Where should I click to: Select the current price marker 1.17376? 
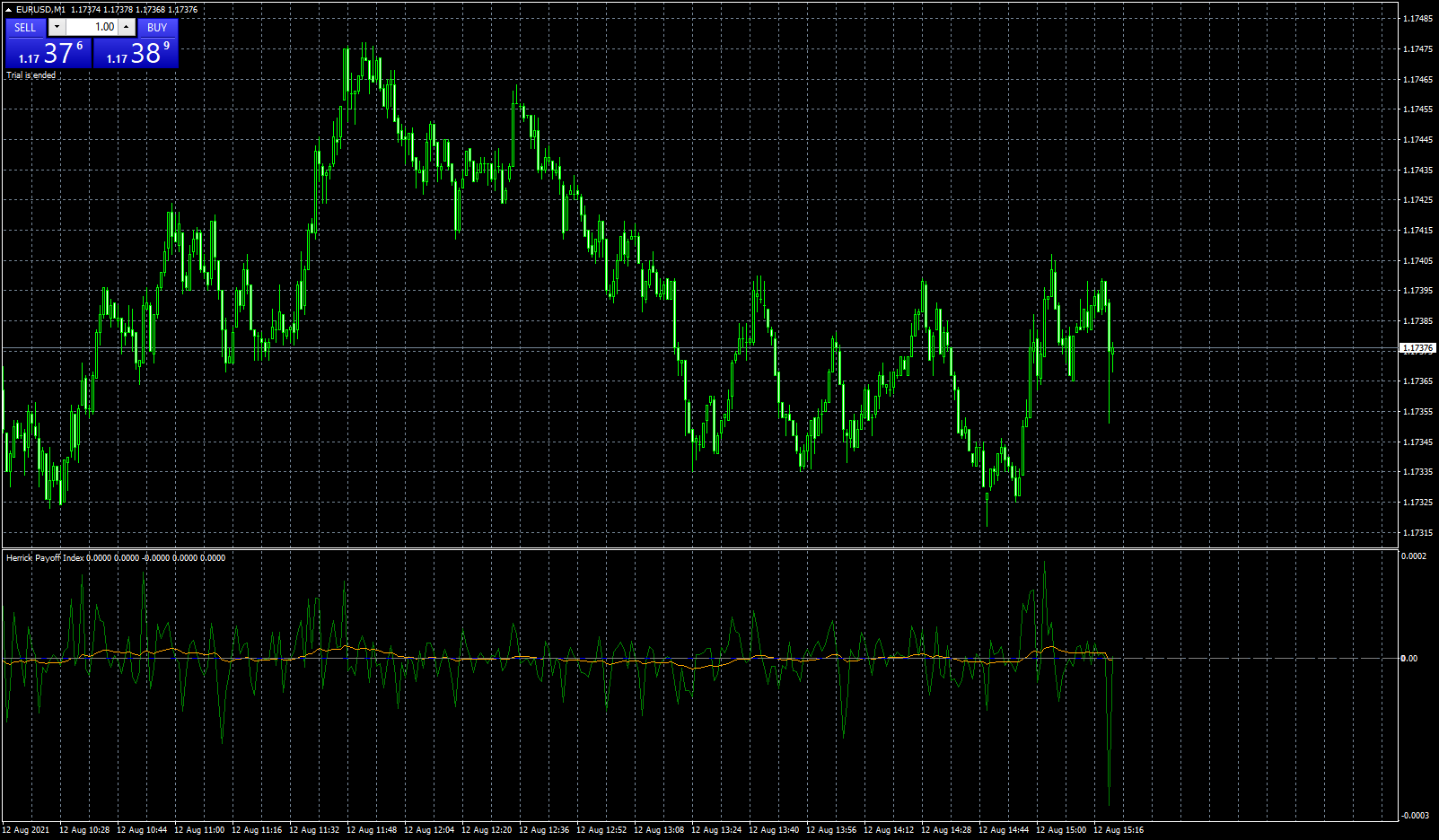coord(1417,348)
